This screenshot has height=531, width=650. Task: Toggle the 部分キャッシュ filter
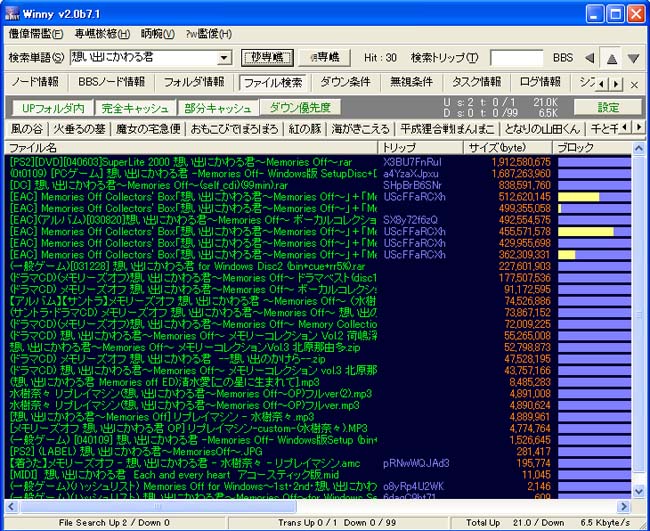(x=218, y=108)
